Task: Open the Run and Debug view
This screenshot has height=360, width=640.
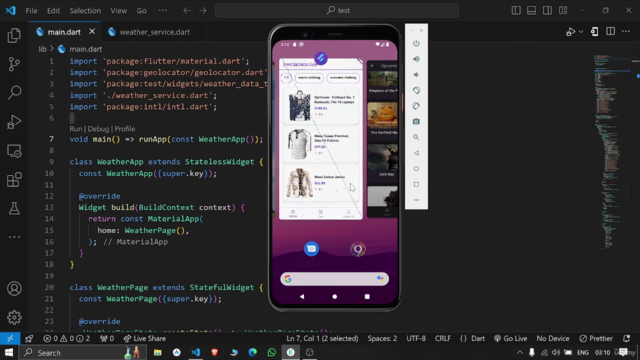Action: point(14,122)
